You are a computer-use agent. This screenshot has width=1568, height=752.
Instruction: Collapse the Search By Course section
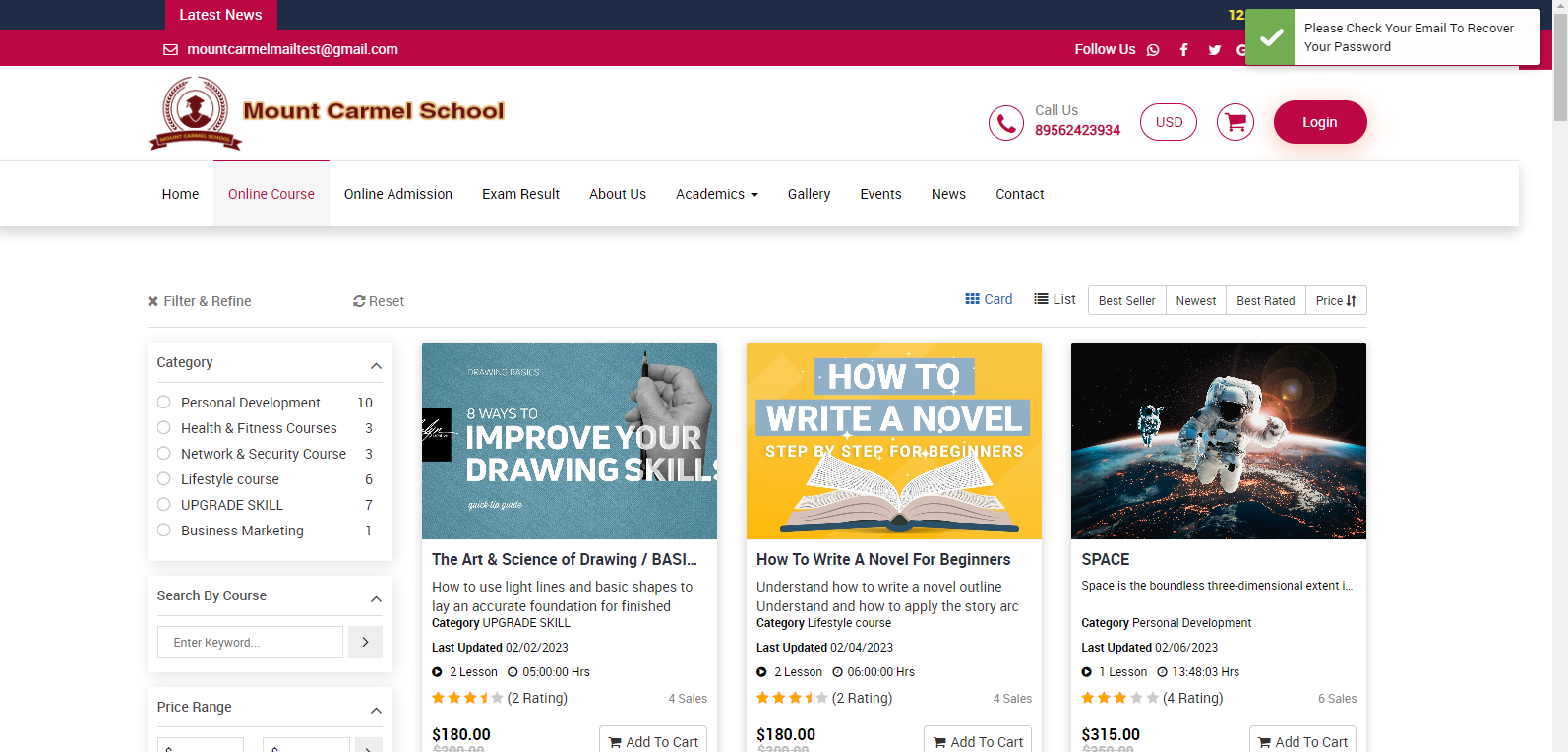pyautogui.click(x=376, y=599)
